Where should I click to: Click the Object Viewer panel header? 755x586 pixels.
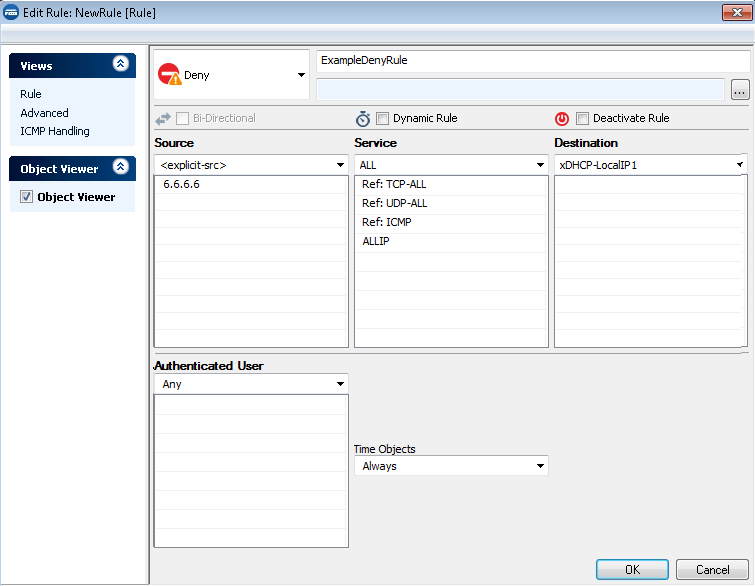[72, 169]
